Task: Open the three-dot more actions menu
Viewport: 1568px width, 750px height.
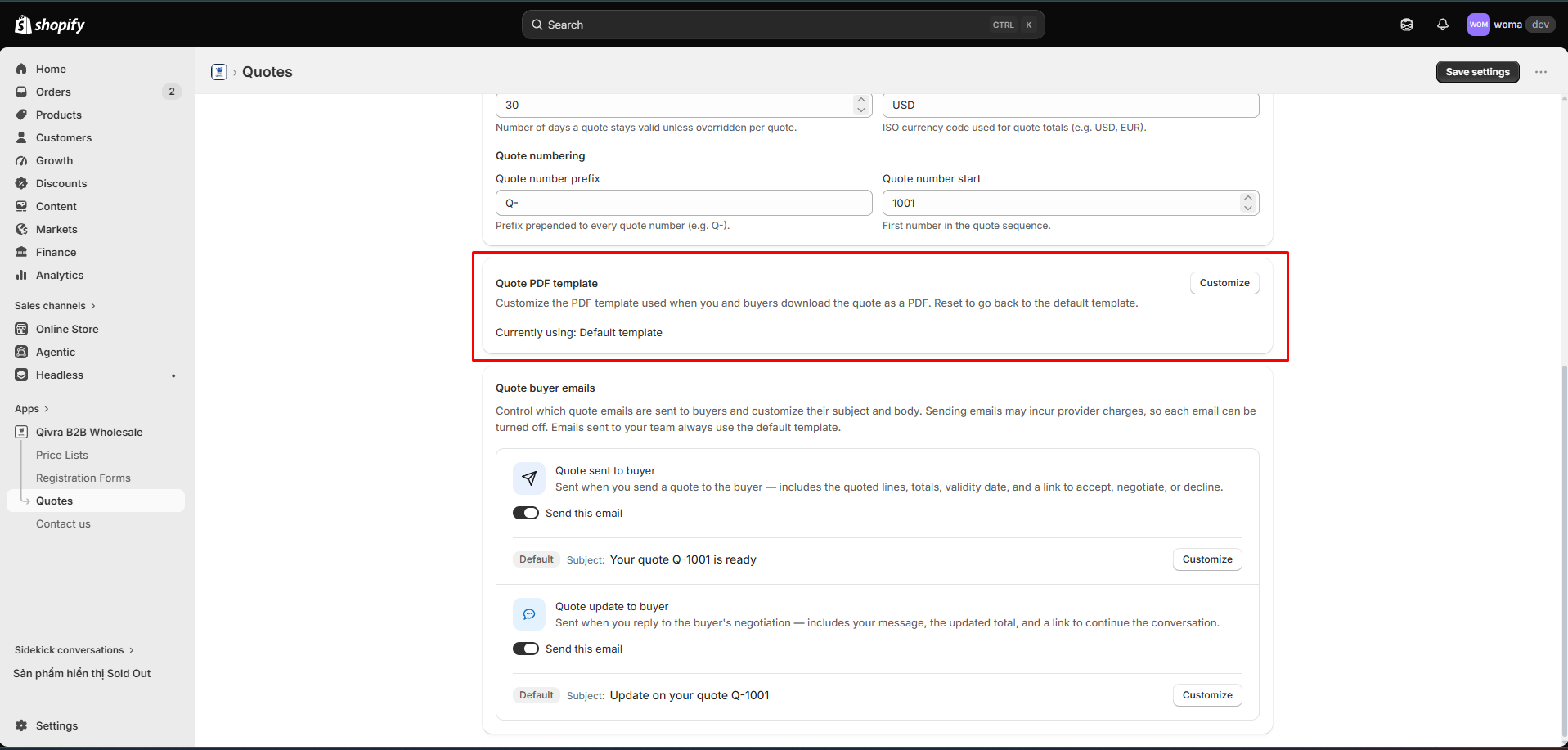Action: tap(1541, 72)
